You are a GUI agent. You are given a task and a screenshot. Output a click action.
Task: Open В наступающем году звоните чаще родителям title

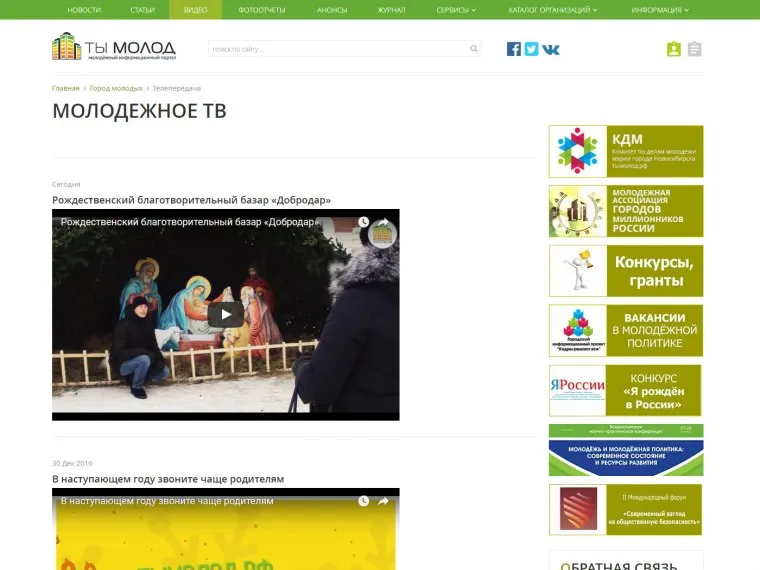click(x=168, y=479)
